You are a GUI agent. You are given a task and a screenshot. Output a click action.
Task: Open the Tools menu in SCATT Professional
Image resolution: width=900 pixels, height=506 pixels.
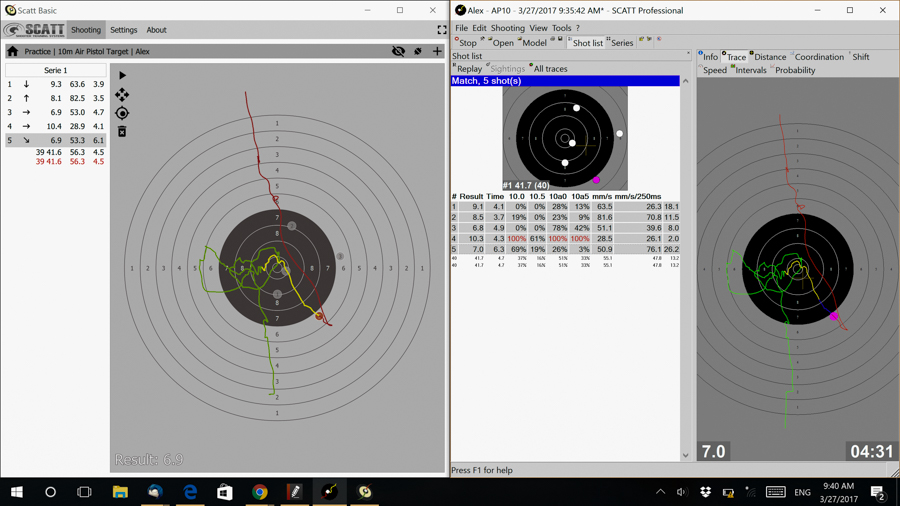tap(561, 28)
